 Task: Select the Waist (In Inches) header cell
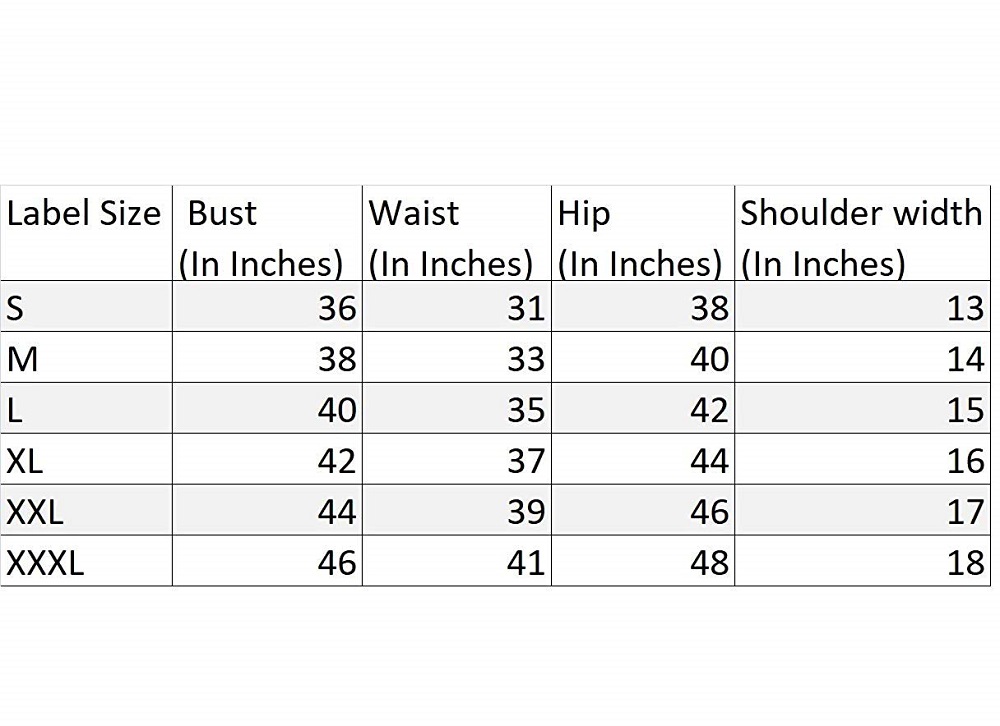[457, 233]
